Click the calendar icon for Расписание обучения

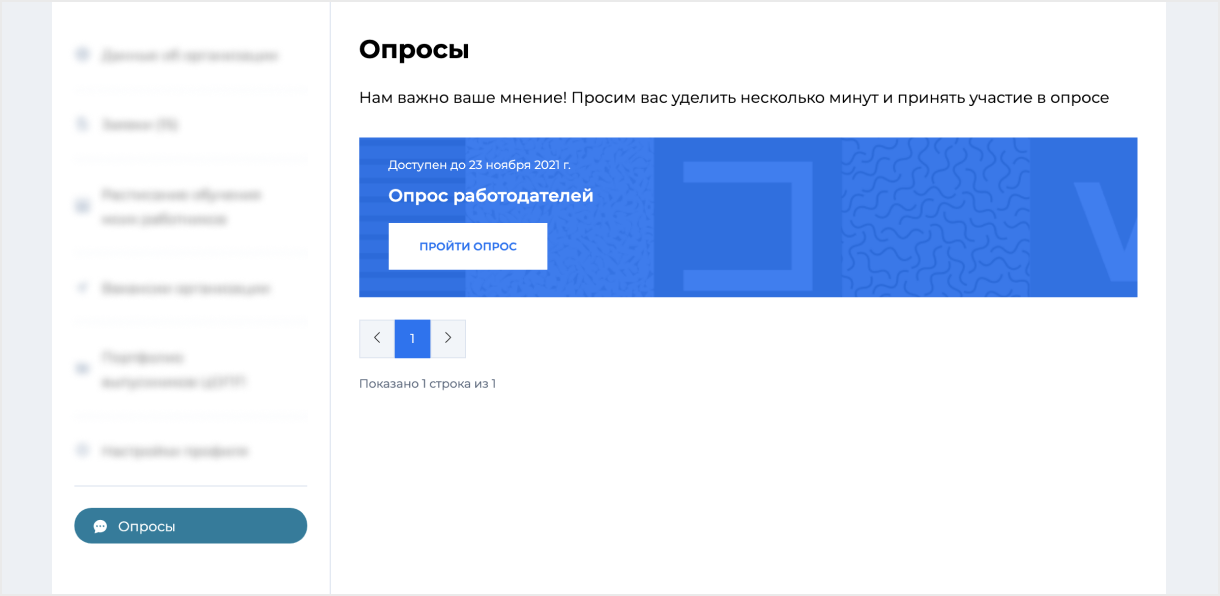tap(82, 206)
